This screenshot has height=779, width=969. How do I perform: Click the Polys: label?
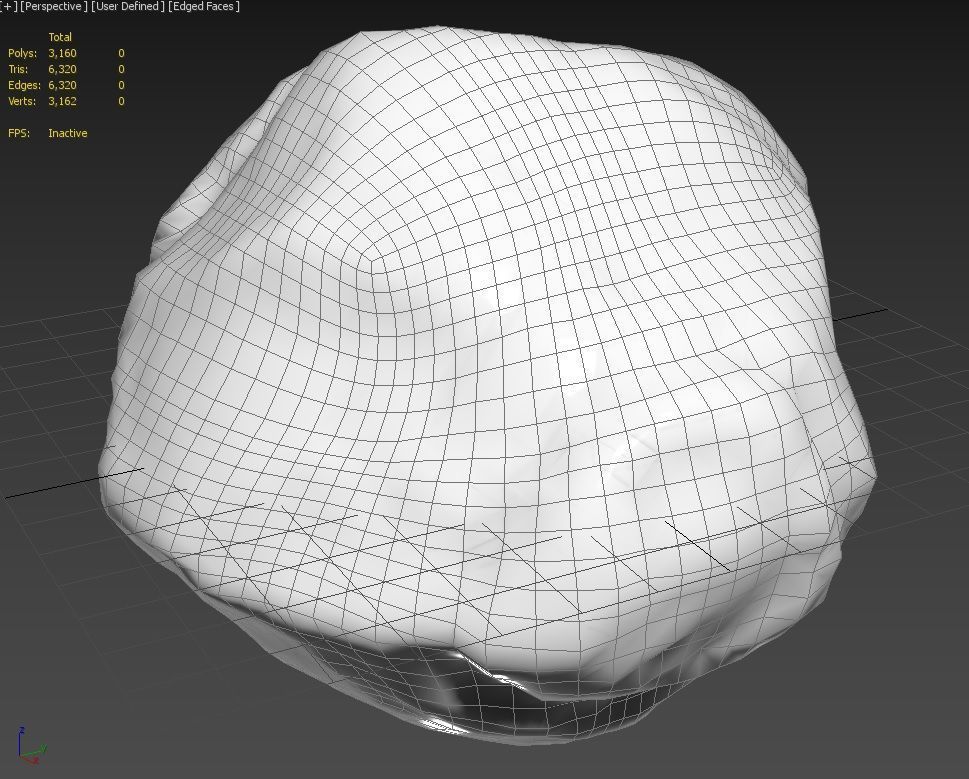click(22, 53)
